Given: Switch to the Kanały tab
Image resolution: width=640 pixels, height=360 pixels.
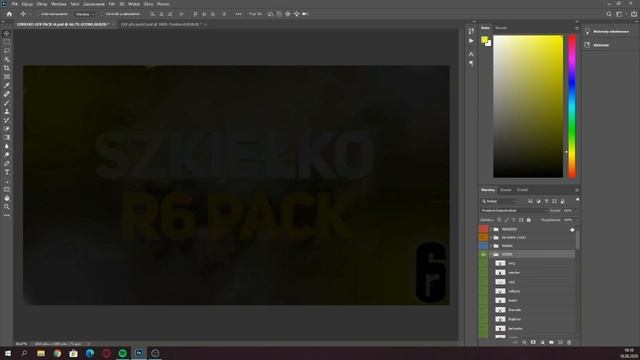Looking at the screenshot, I should [x=506, y=190].
